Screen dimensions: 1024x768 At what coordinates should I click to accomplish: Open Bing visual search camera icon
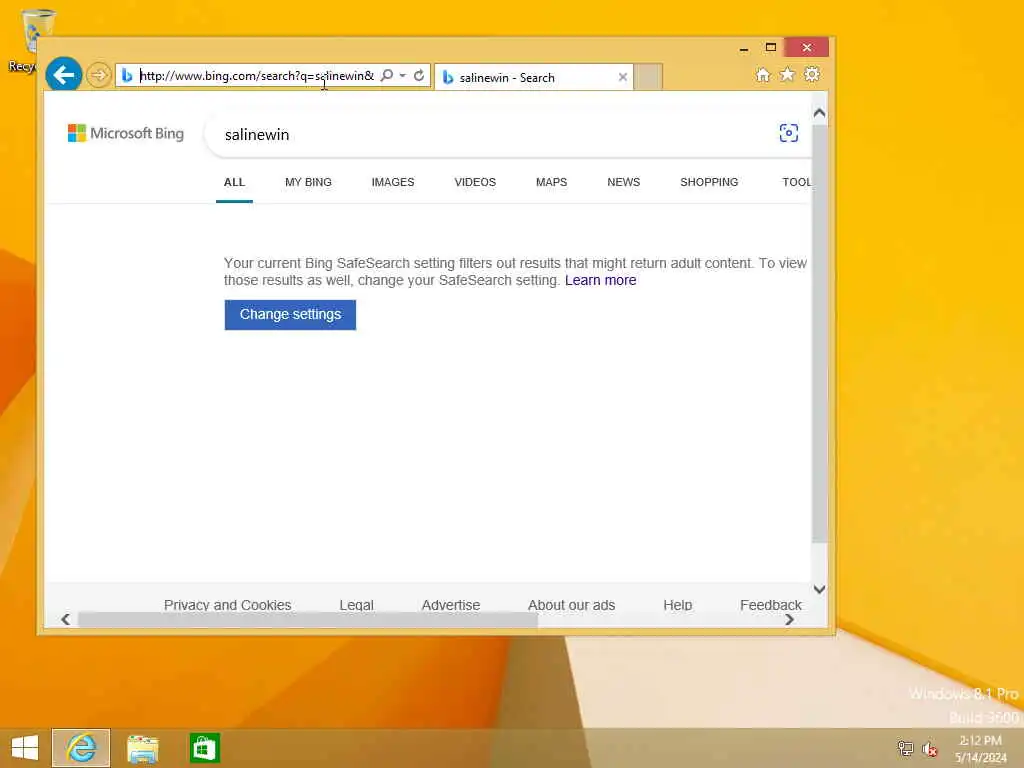[x=788, y=133]
